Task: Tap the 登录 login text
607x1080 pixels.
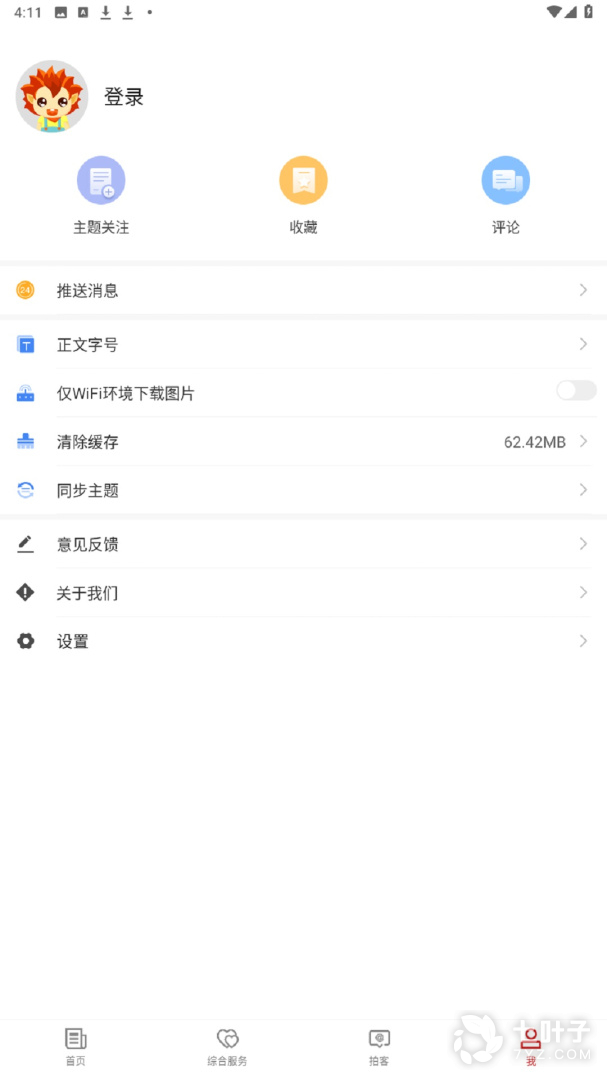Action: pyautogui.click(x=124, y=97)
